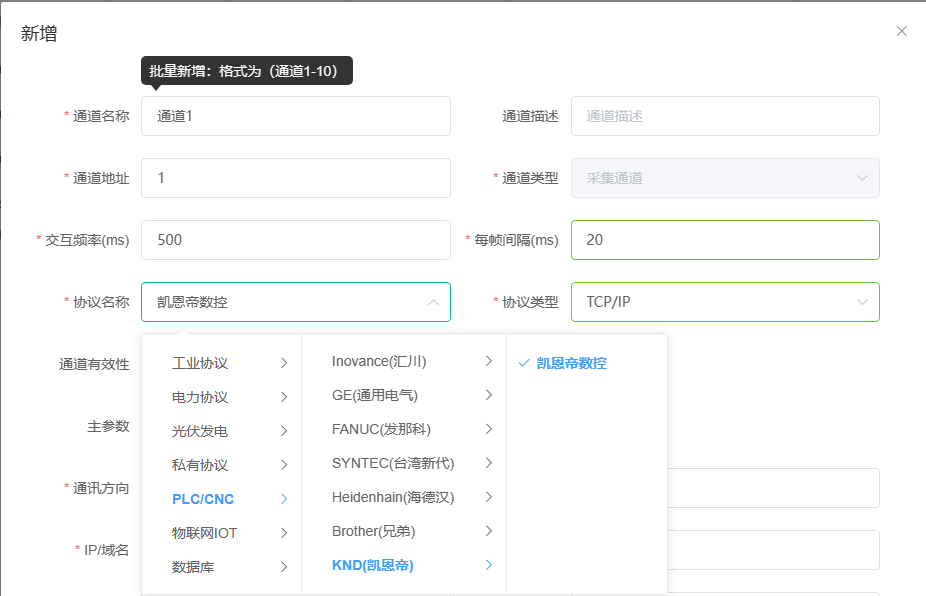Image resolution: width=926 pixels, height=596 pixels.
Task: Click the checkmark beside 凯恩帝数控
Action: click(523, 363)
